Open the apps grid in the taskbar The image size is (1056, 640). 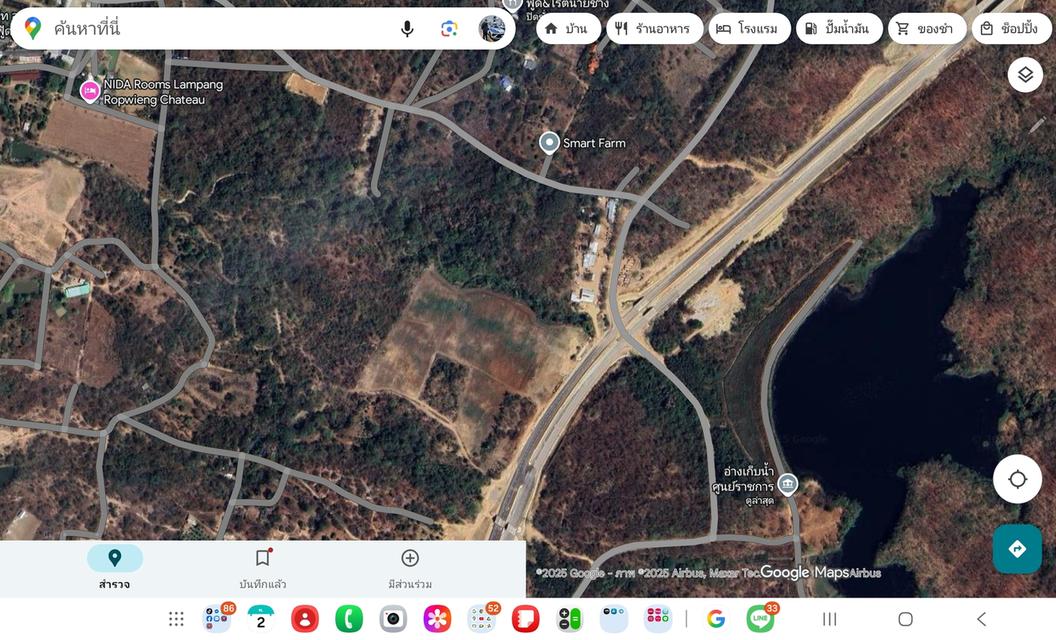[176, 618]
